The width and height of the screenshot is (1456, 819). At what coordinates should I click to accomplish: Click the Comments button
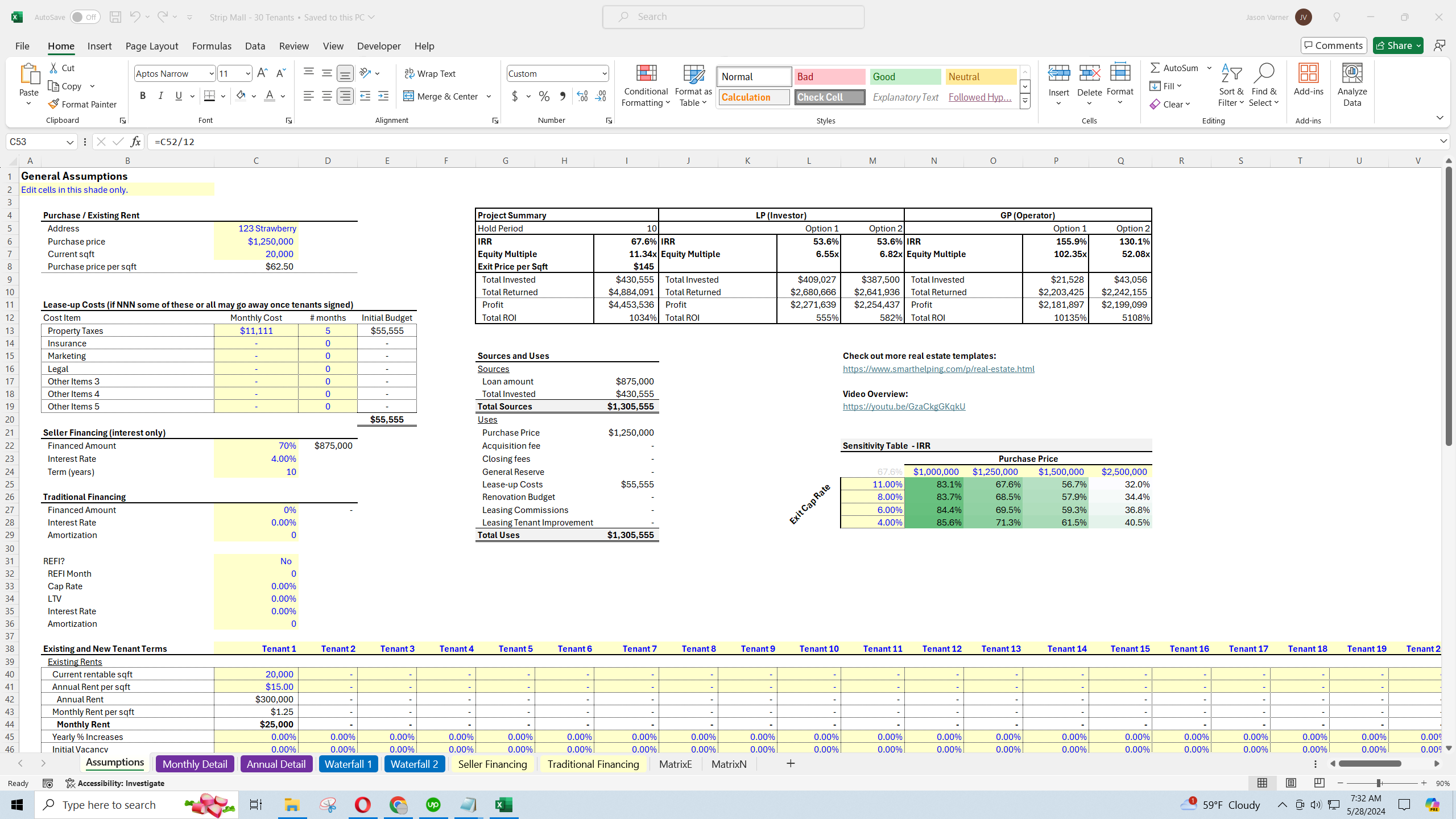coord(1334,45)
